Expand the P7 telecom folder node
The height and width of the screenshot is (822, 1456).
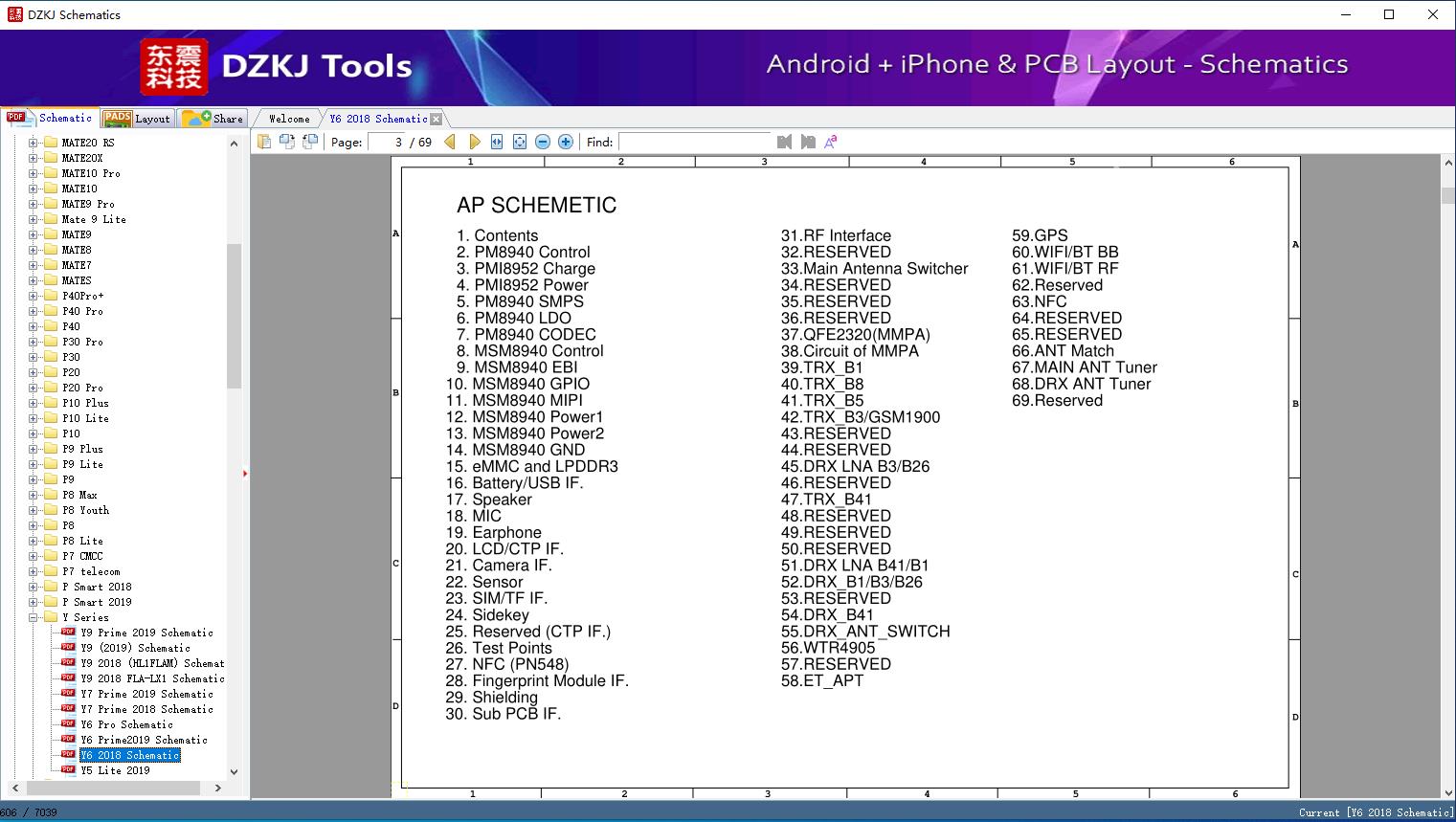pyautogui.click(x=34, y=571)
